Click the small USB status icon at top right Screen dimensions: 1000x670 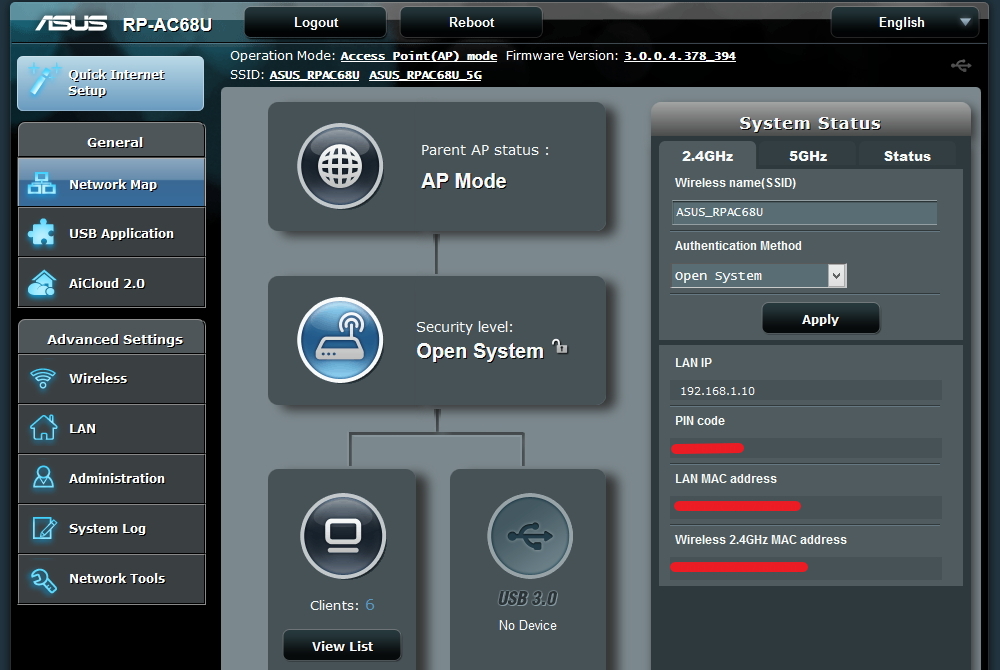point(961,65)
